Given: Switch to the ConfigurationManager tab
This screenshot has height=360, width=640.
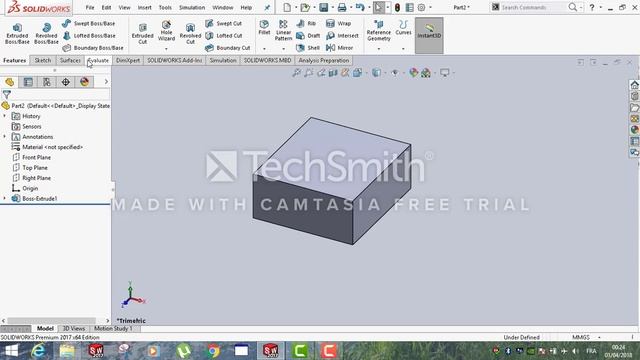Looking at the screenshot, I should 47,82.
